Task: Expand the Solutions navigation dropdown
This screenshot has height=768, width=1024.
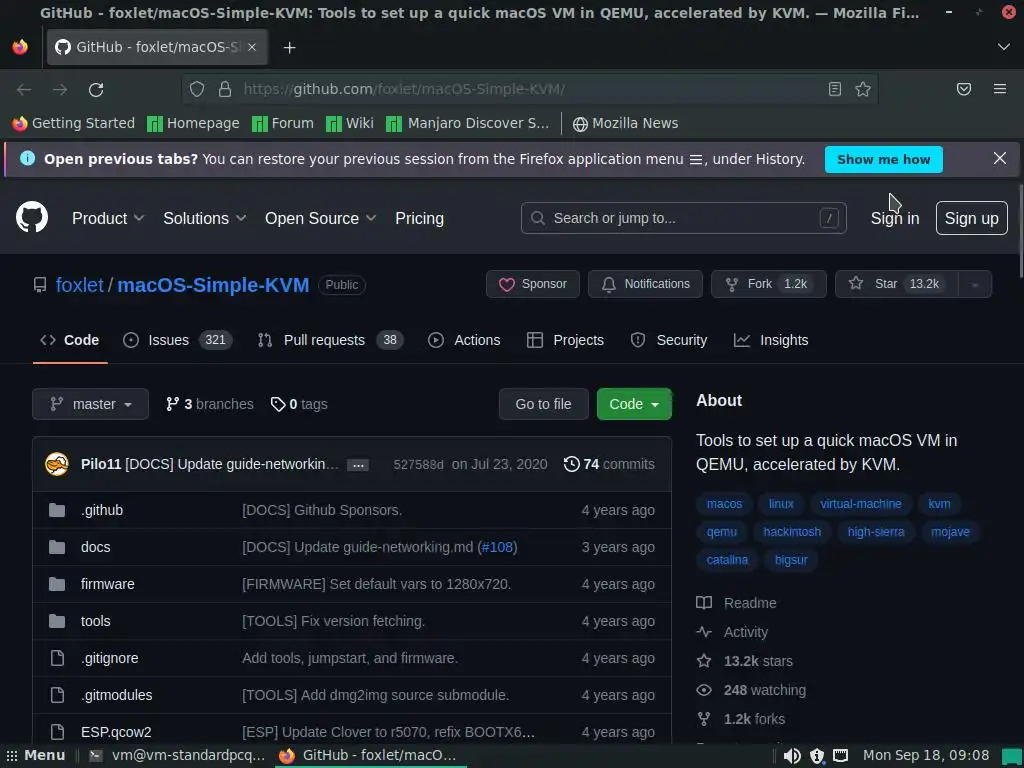Action: pyautogui.click(x=204, y=218)
